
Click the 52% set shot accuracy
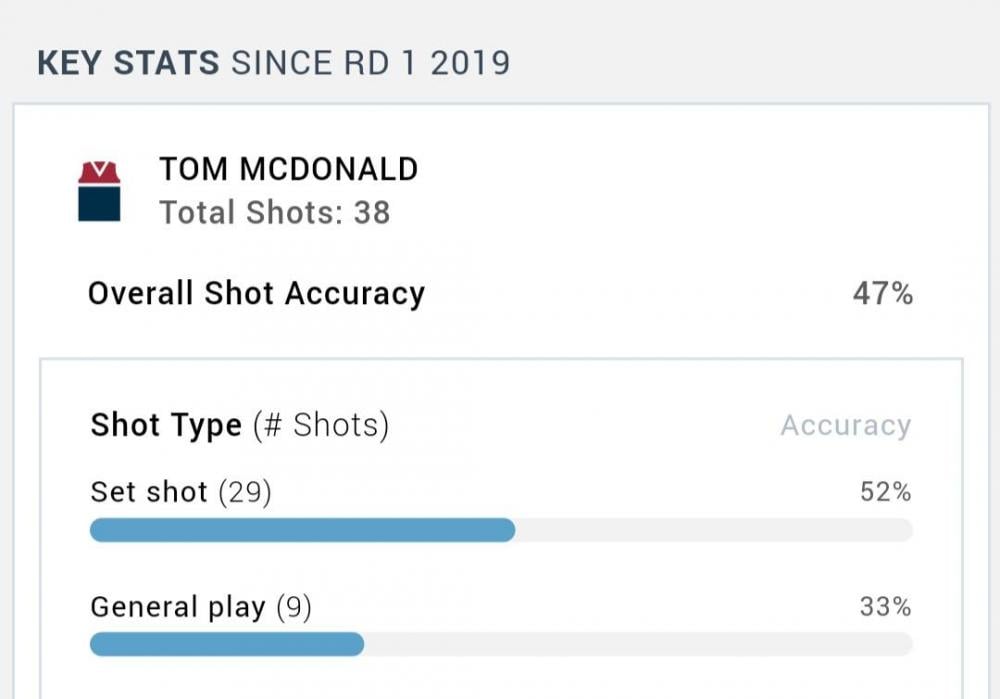coord(885,492)
